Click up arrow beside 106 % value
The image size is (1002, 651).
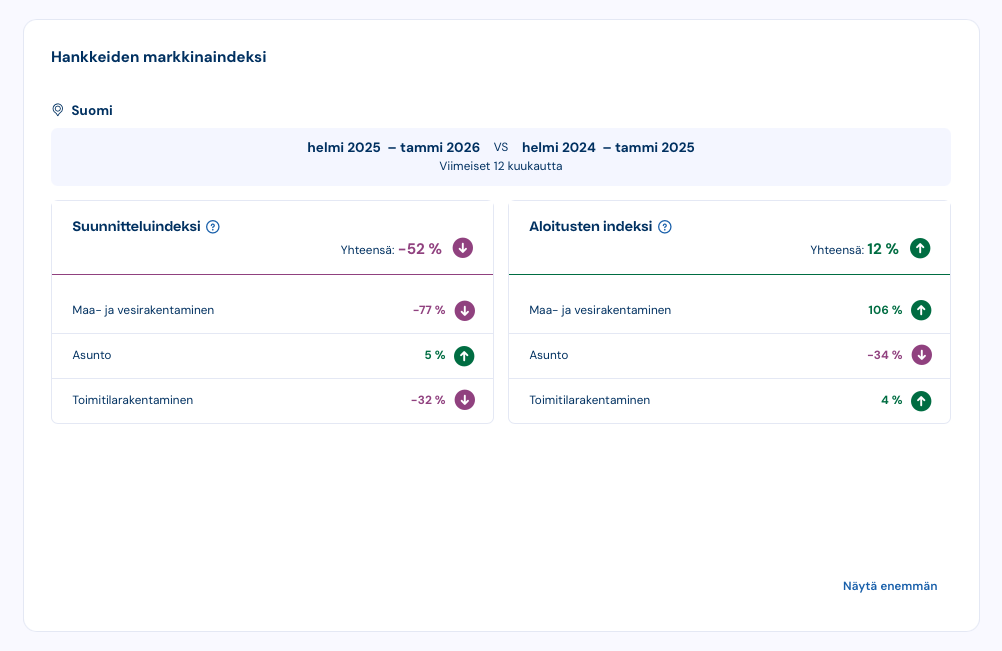pos(921,310)
